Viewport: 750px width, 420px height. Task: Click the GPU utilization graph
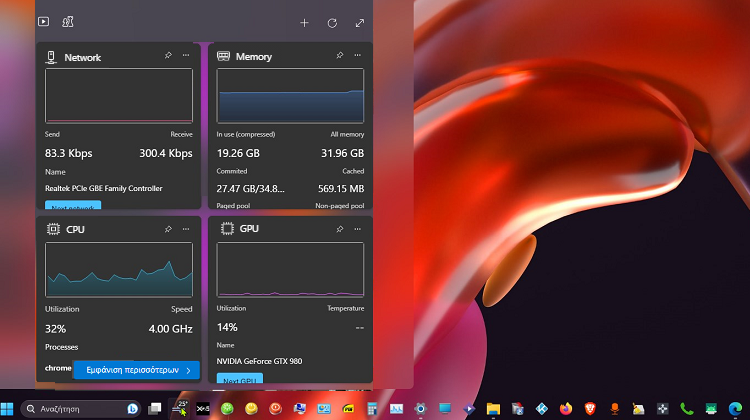point(290,270)
